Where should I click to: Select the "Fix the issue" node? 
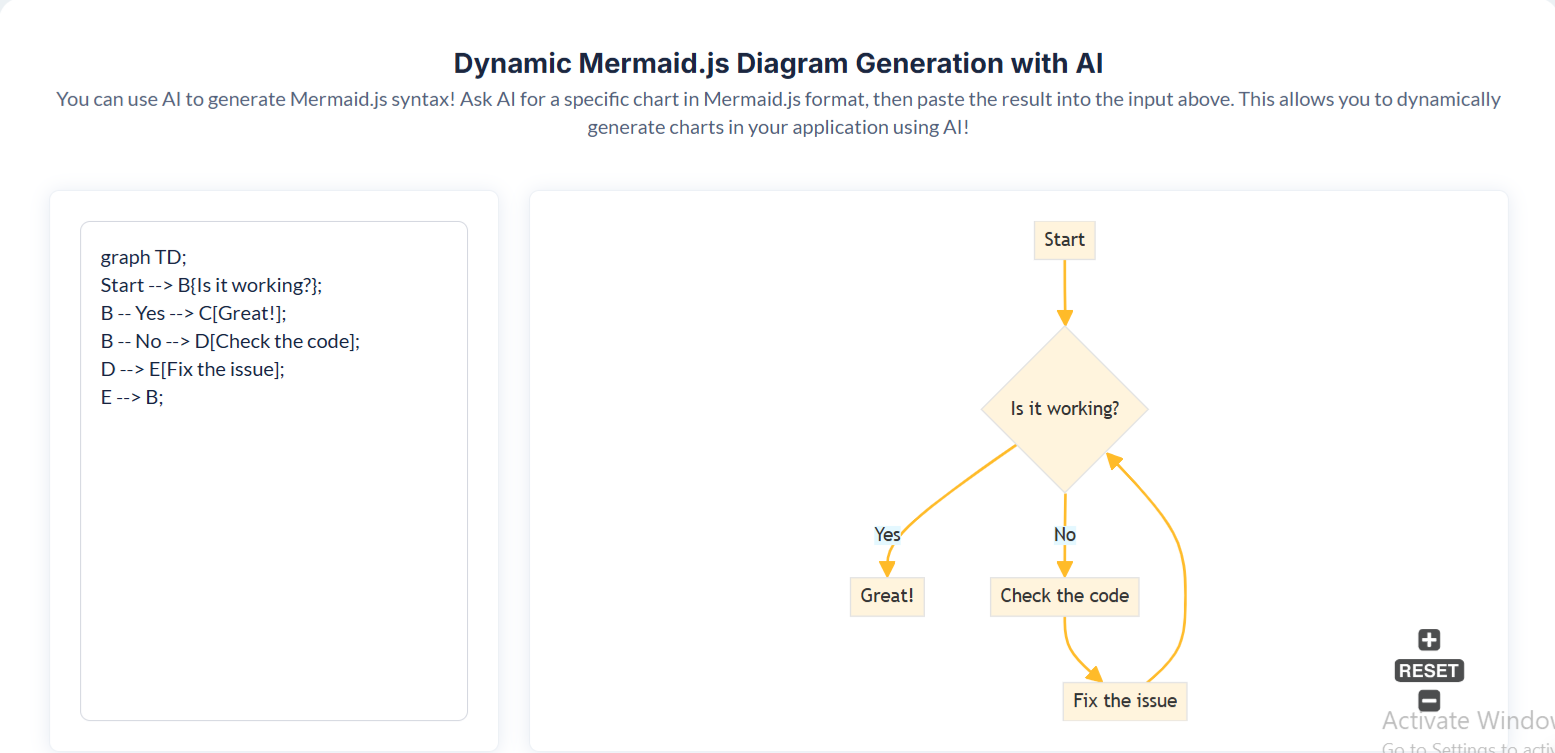pyautogui.click(x=1124, y=700)
